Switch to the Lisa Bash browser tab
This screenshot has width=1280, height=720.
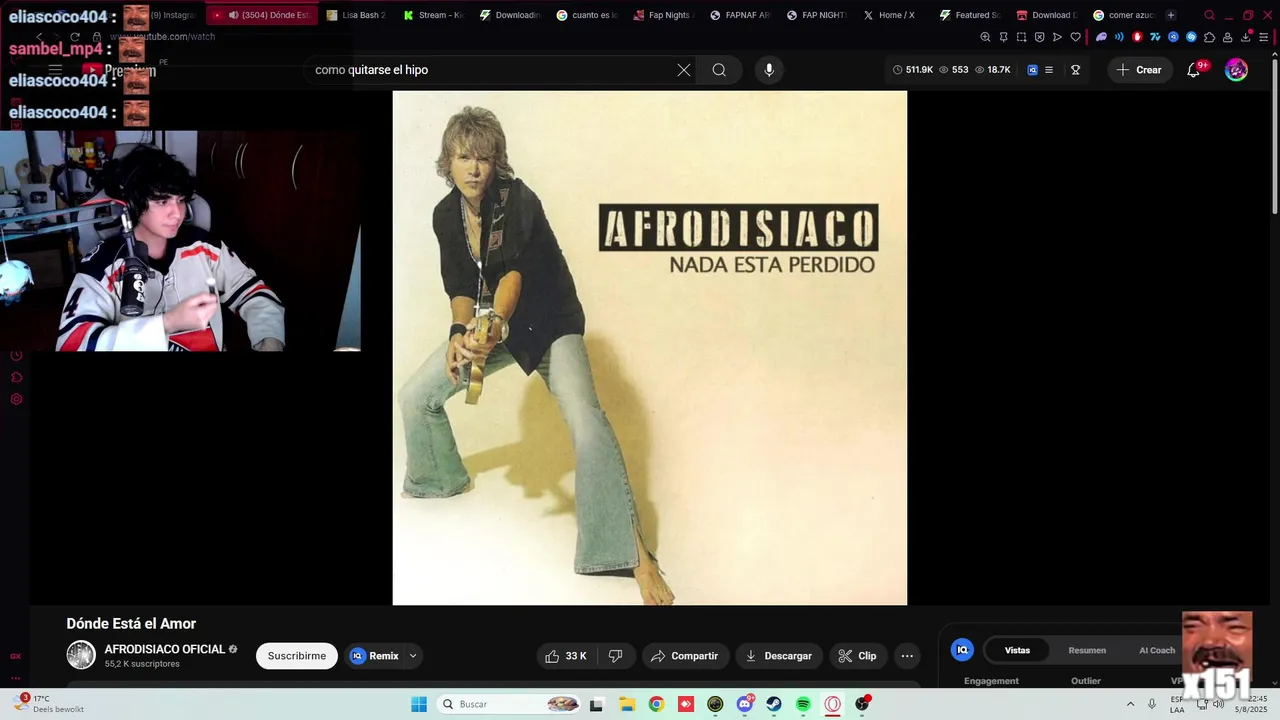point(356,15)
